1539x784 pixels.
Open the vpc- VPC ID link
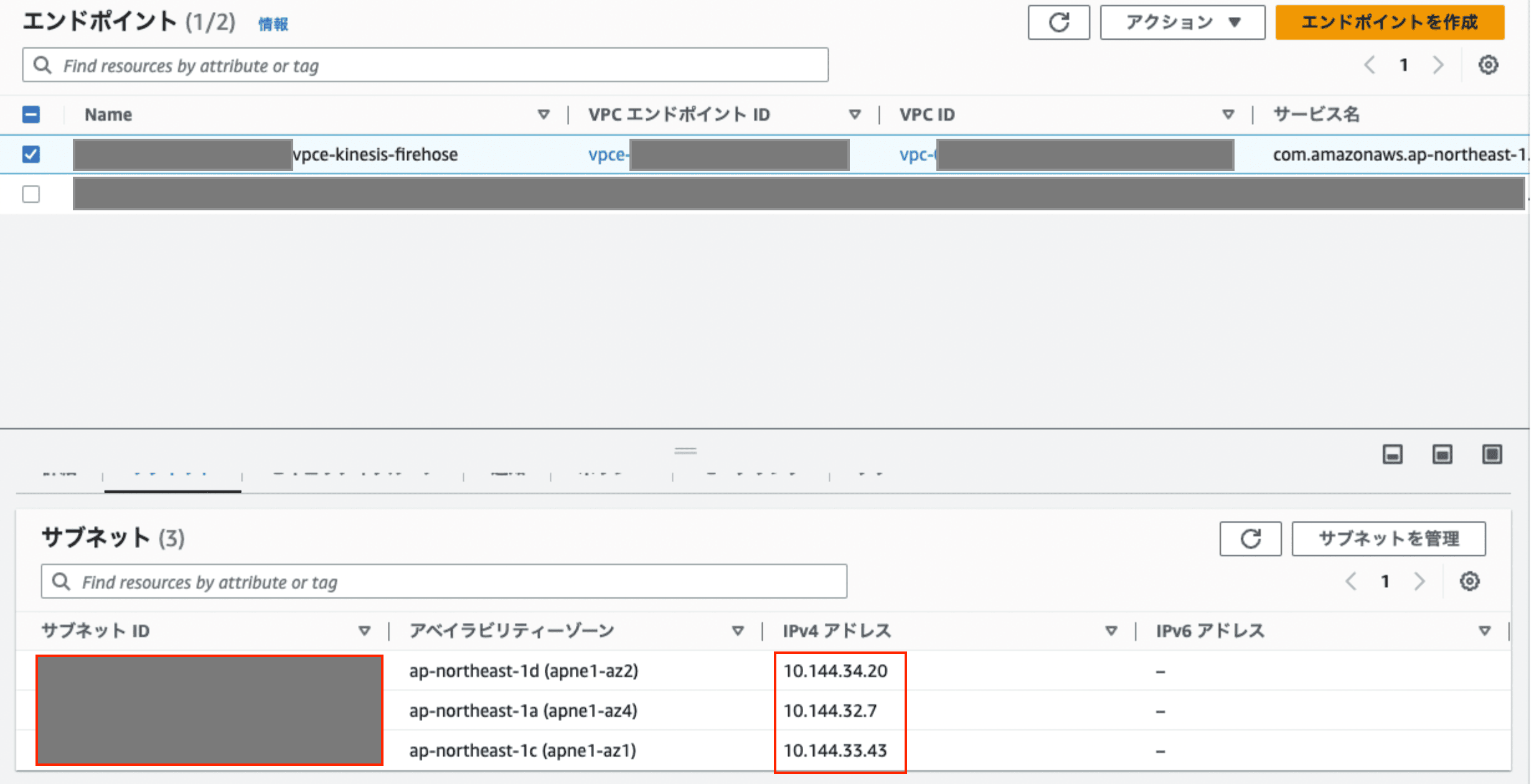tap(918, 154)
